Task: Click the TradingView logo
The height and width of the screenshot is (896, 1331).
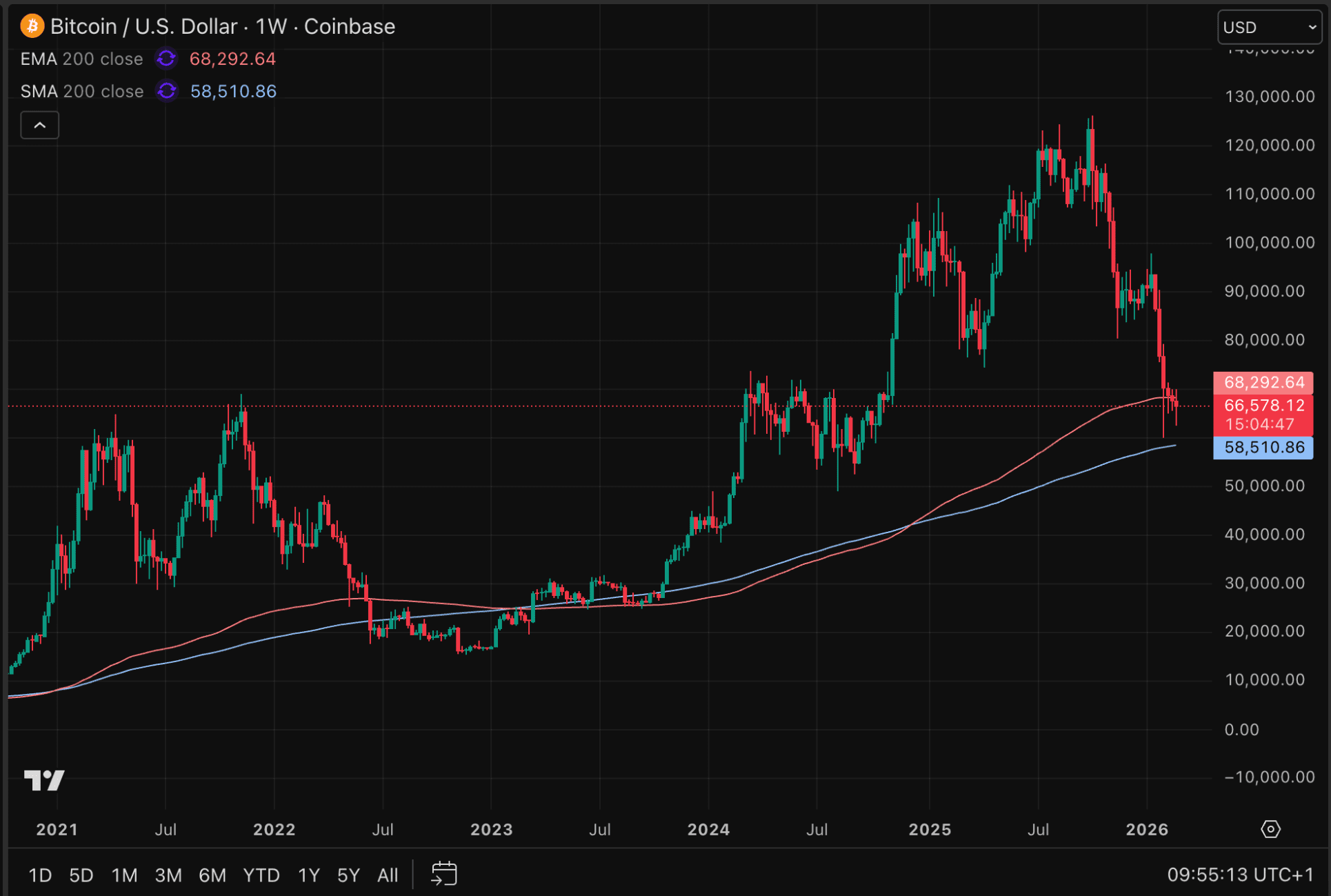Action: 44,780
